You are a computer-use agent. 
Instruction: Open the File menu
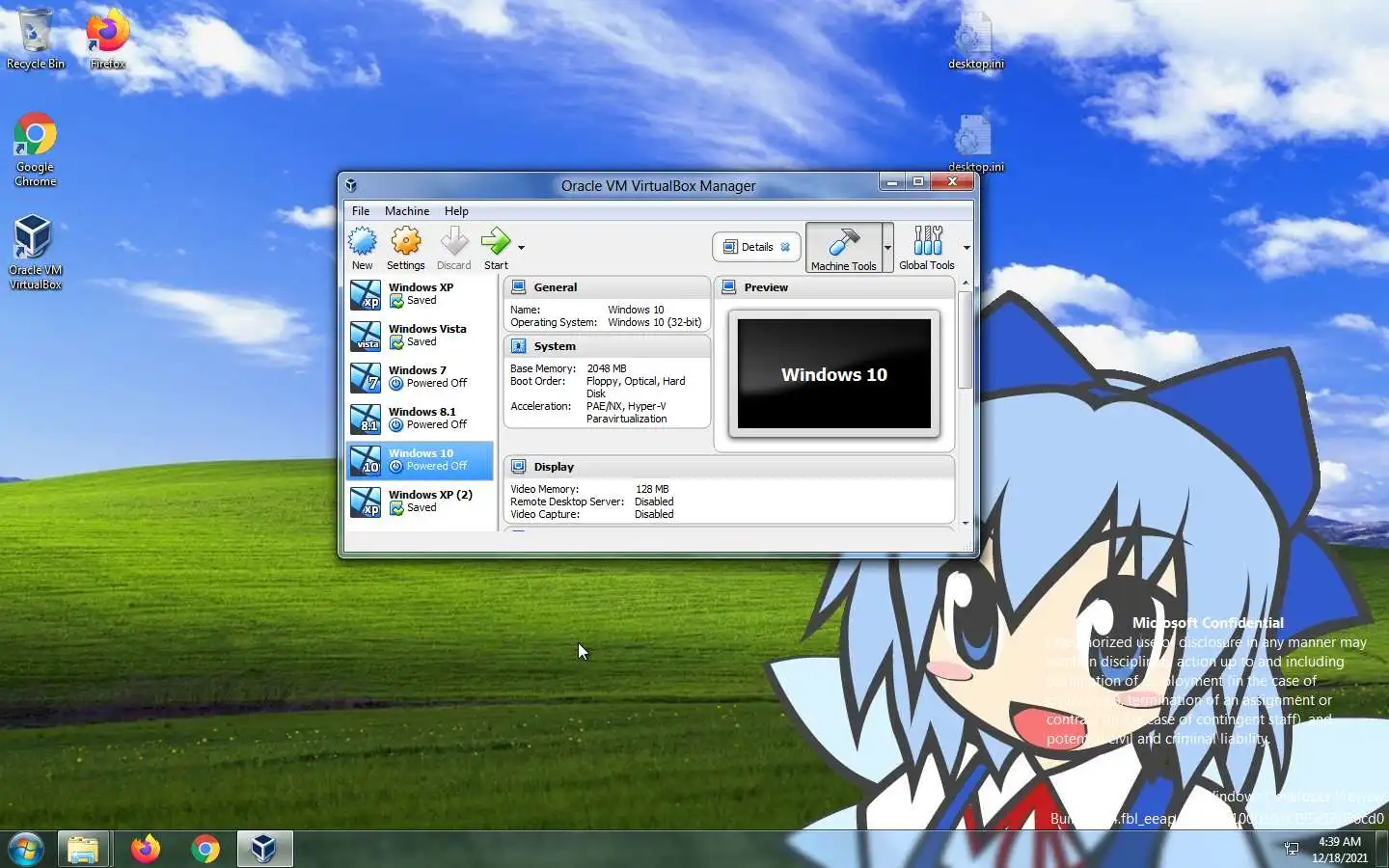[361, 211]
